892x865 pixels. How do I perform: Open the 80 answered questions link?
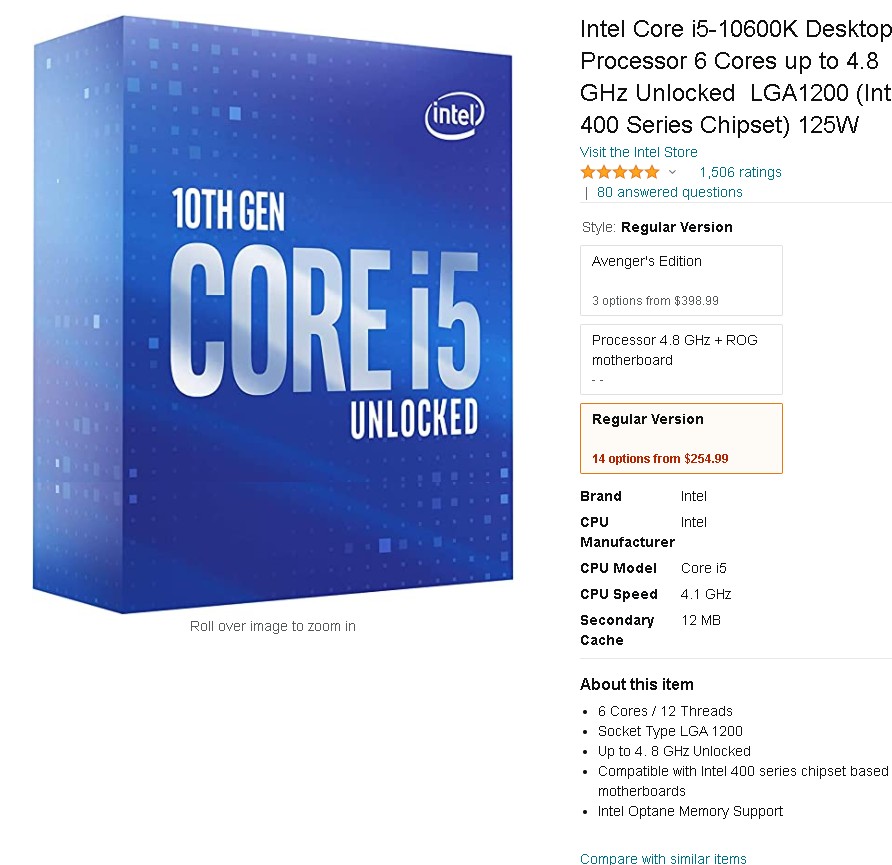(x=669, y=192)
